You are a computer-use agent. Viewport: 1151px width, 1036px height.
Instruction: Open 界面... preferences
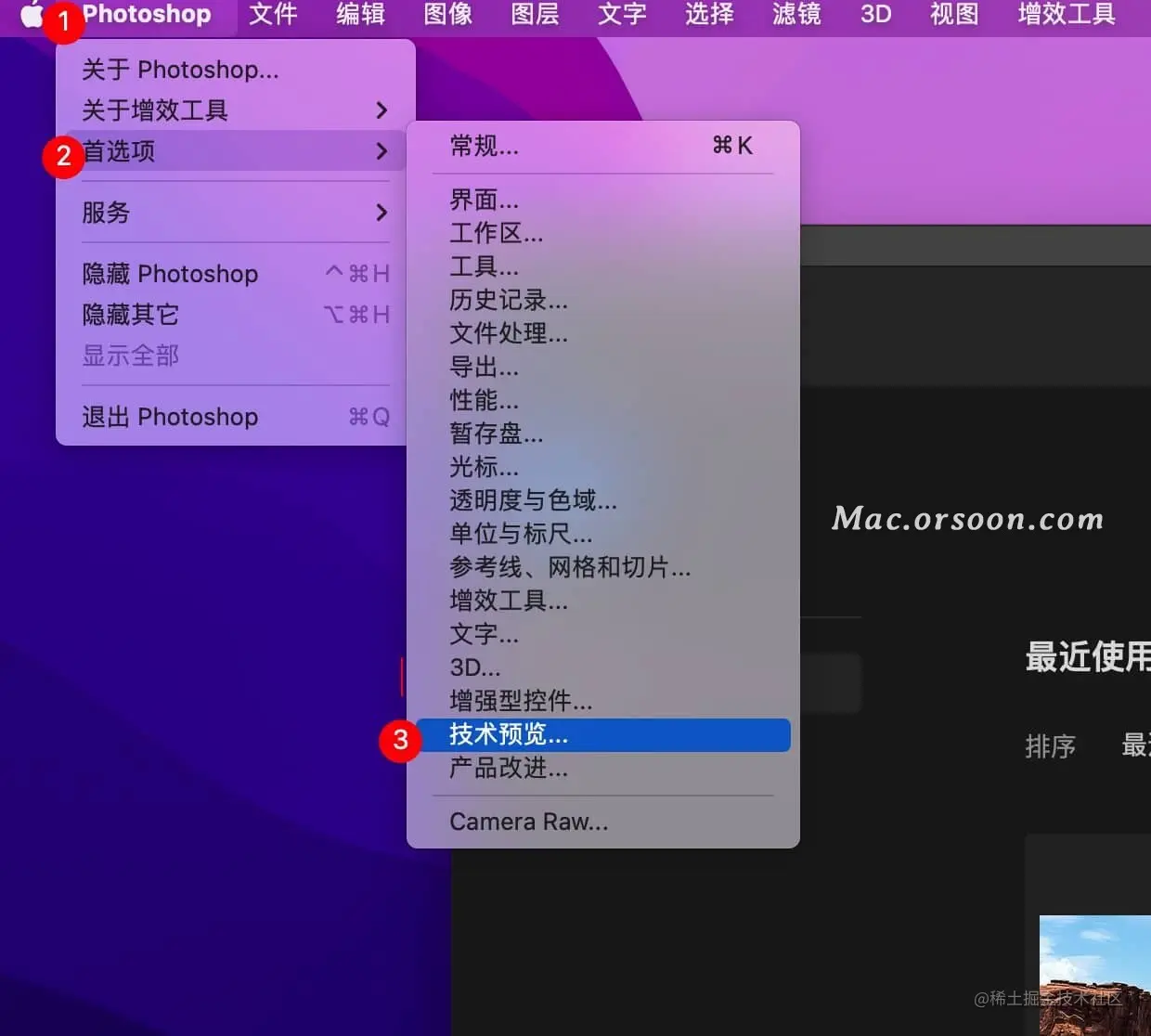[x=603, y=200]
